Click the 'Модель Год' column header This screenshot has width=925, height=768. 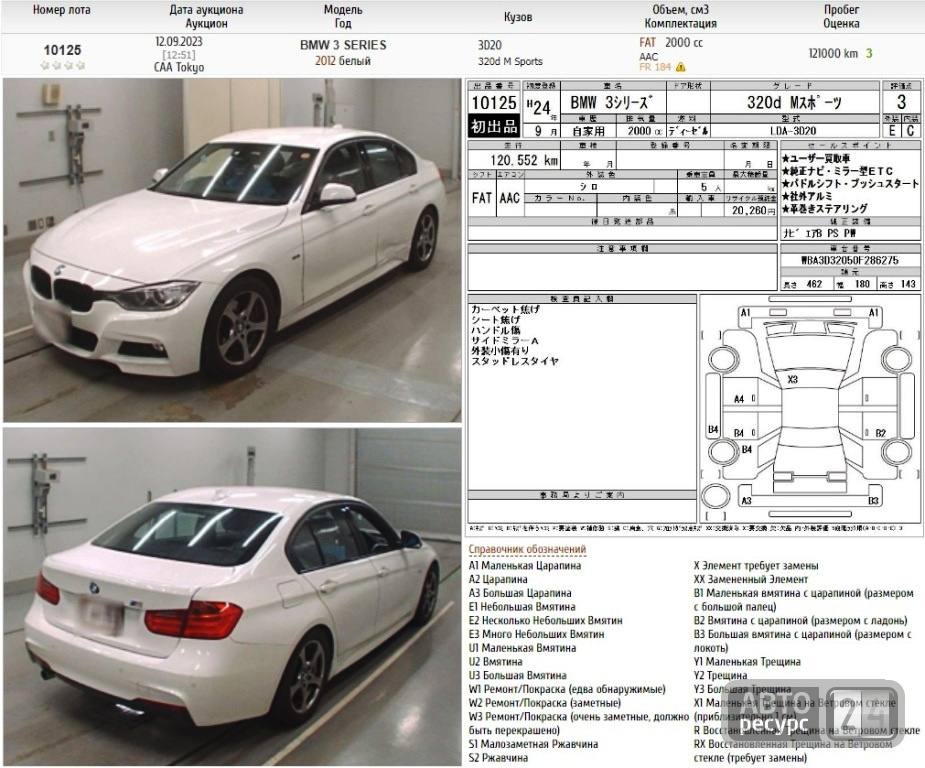(343, 17)
